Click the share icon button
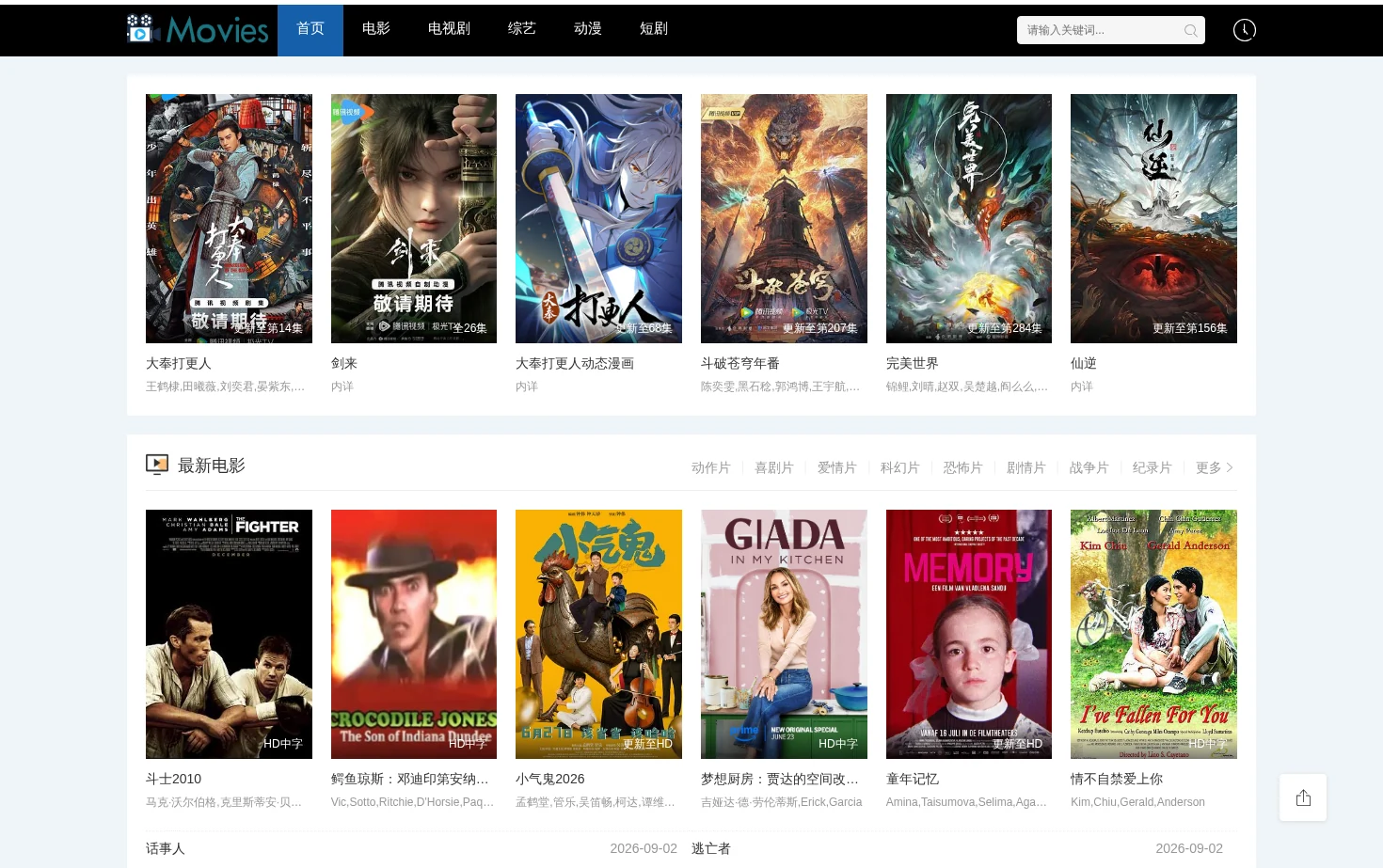 coord(1303,797)
